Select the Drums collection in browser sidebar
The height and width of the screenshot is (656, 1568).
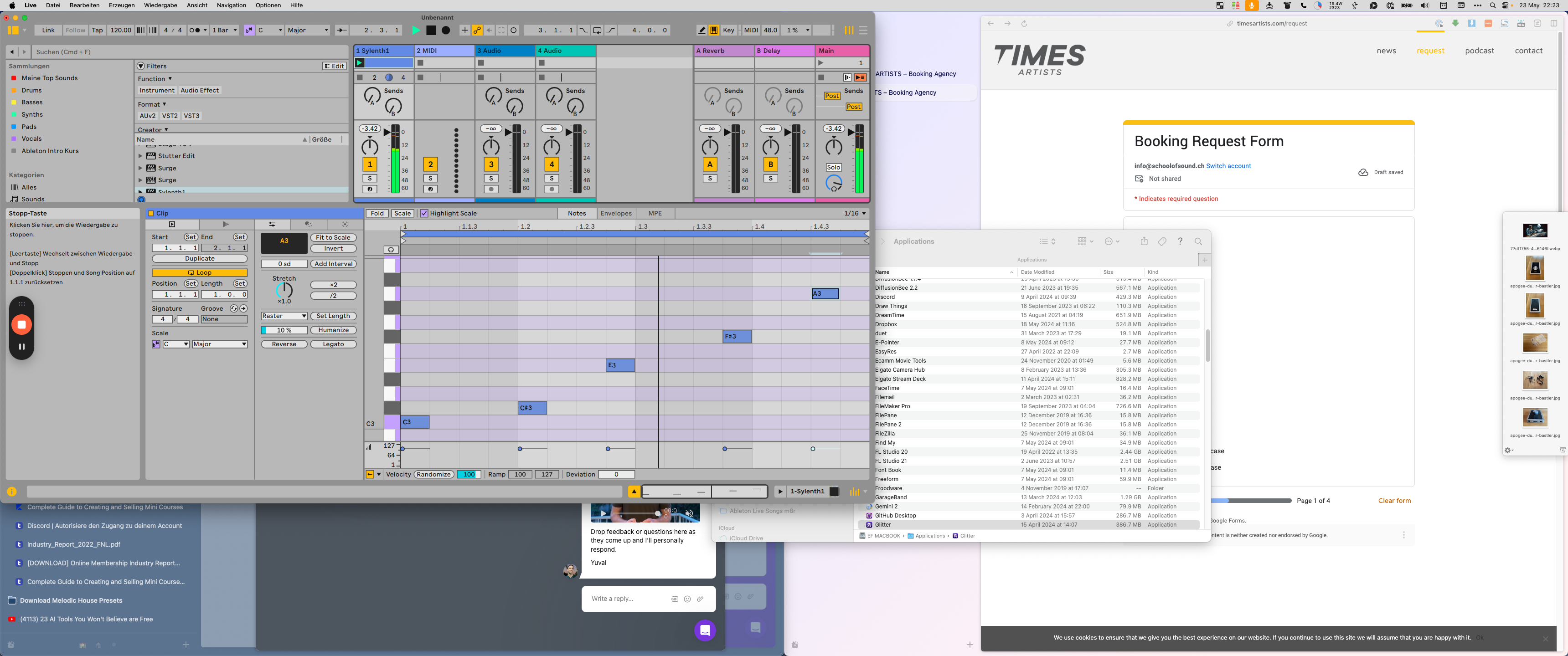31,90
